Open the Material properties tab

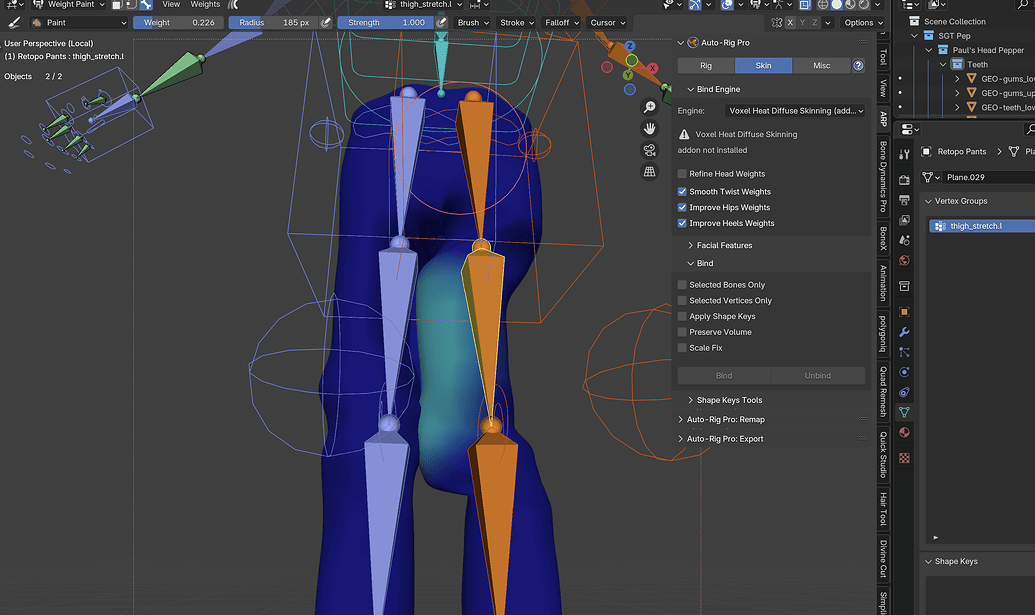click(x=904, y=432)
